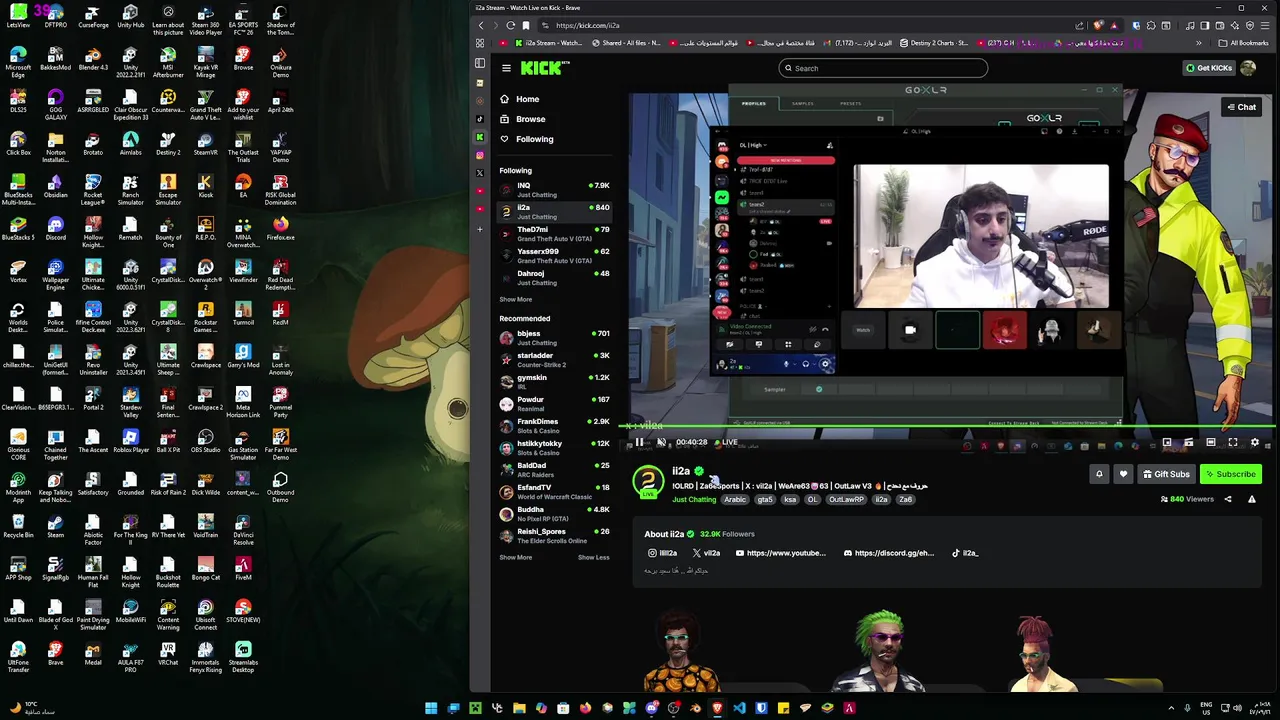The height and width of the screenshot is (720, 1280).
Task: Open All Bookmarks folder
Action: 1245,43
